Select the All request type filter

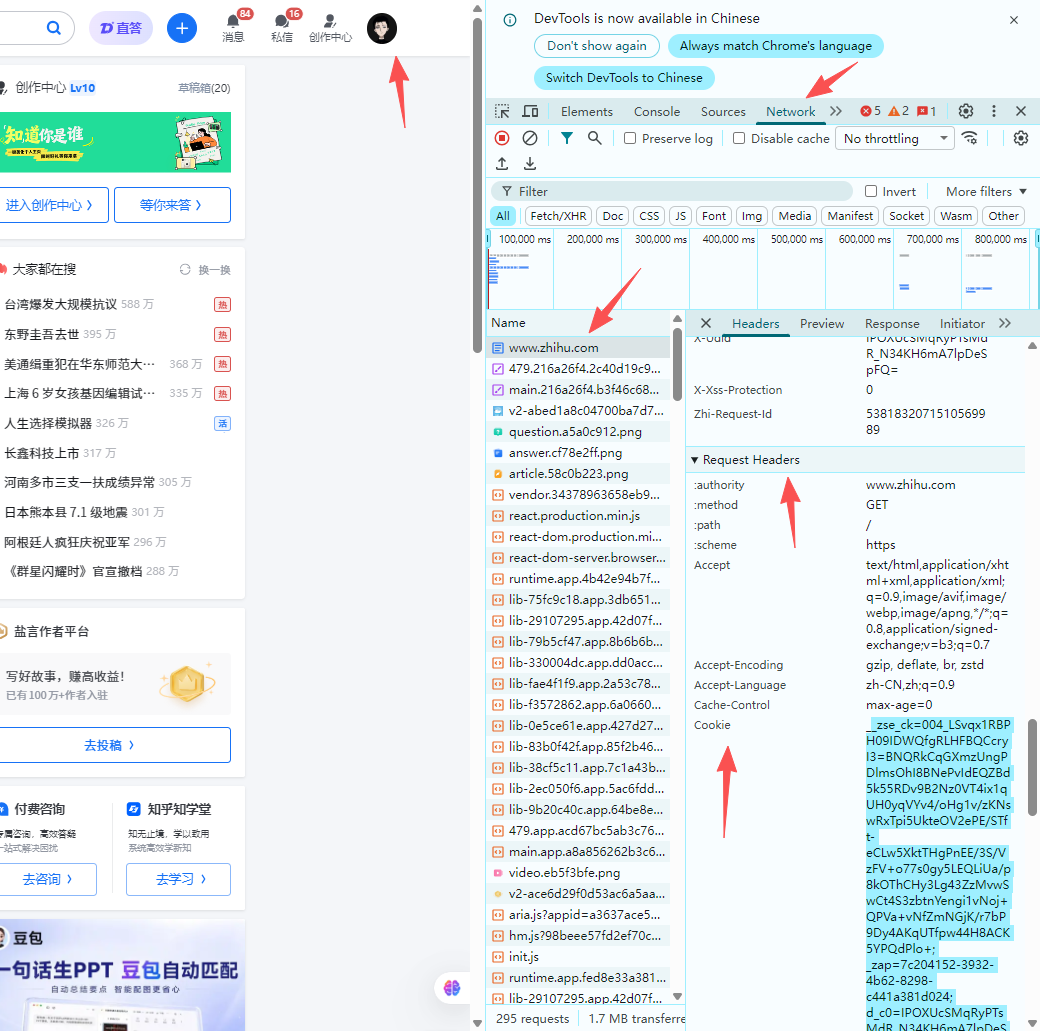pos(503,216)
